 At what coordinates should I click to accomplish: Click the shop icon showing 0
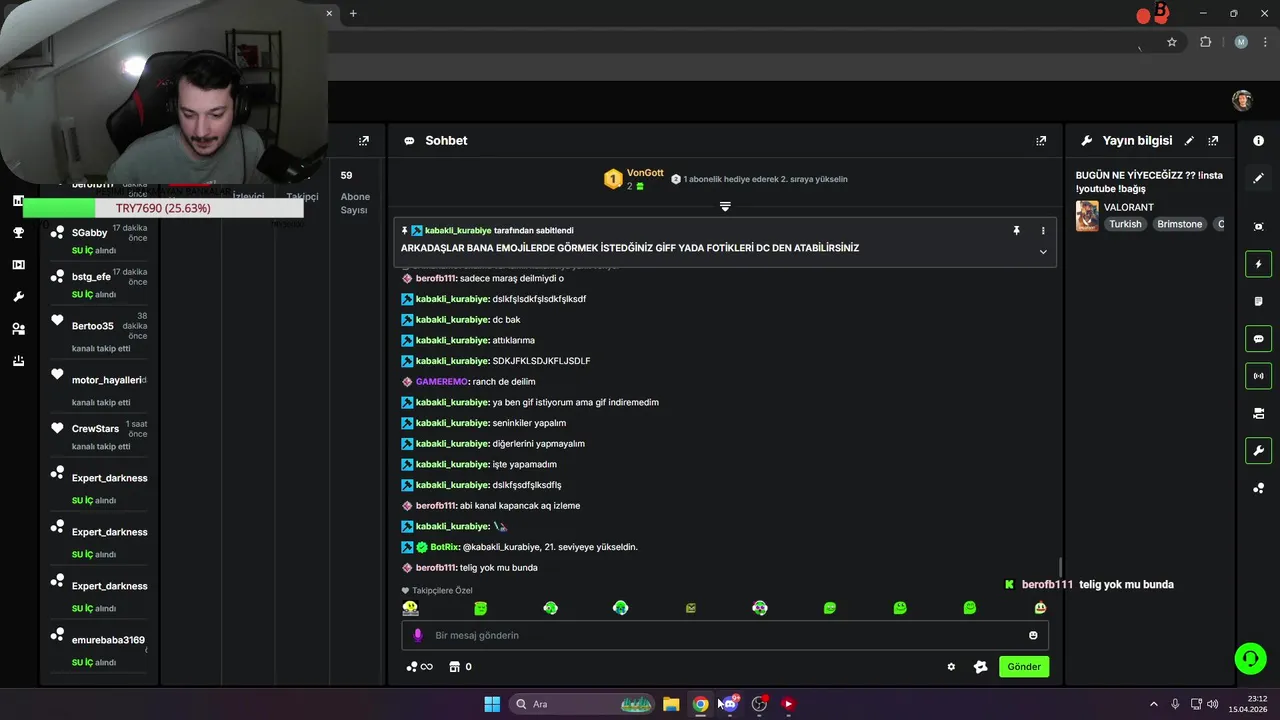pos(460,667)
